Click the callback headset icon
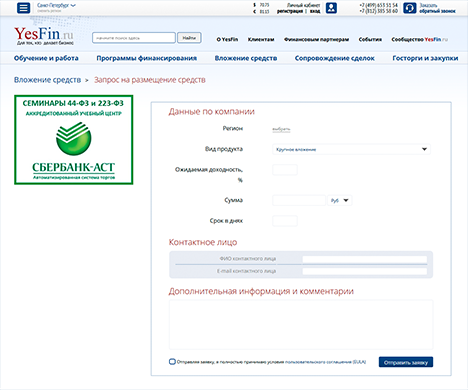Screen dimensions: 468x390 (409, 8)
